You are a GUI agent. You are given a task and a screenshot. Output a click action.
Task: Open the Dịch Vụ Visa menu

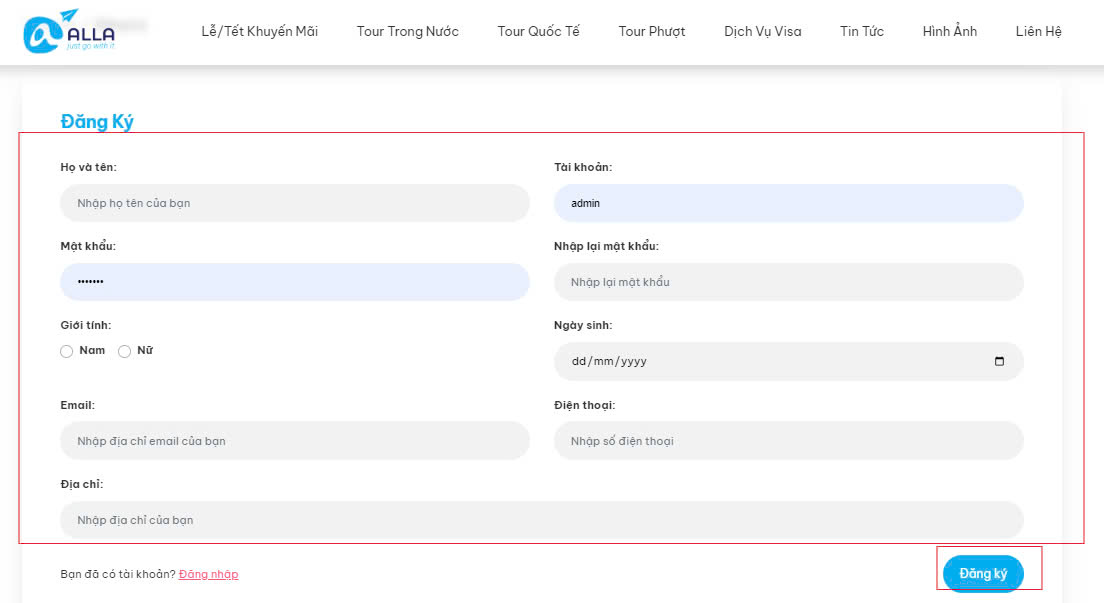coord(763,32)
